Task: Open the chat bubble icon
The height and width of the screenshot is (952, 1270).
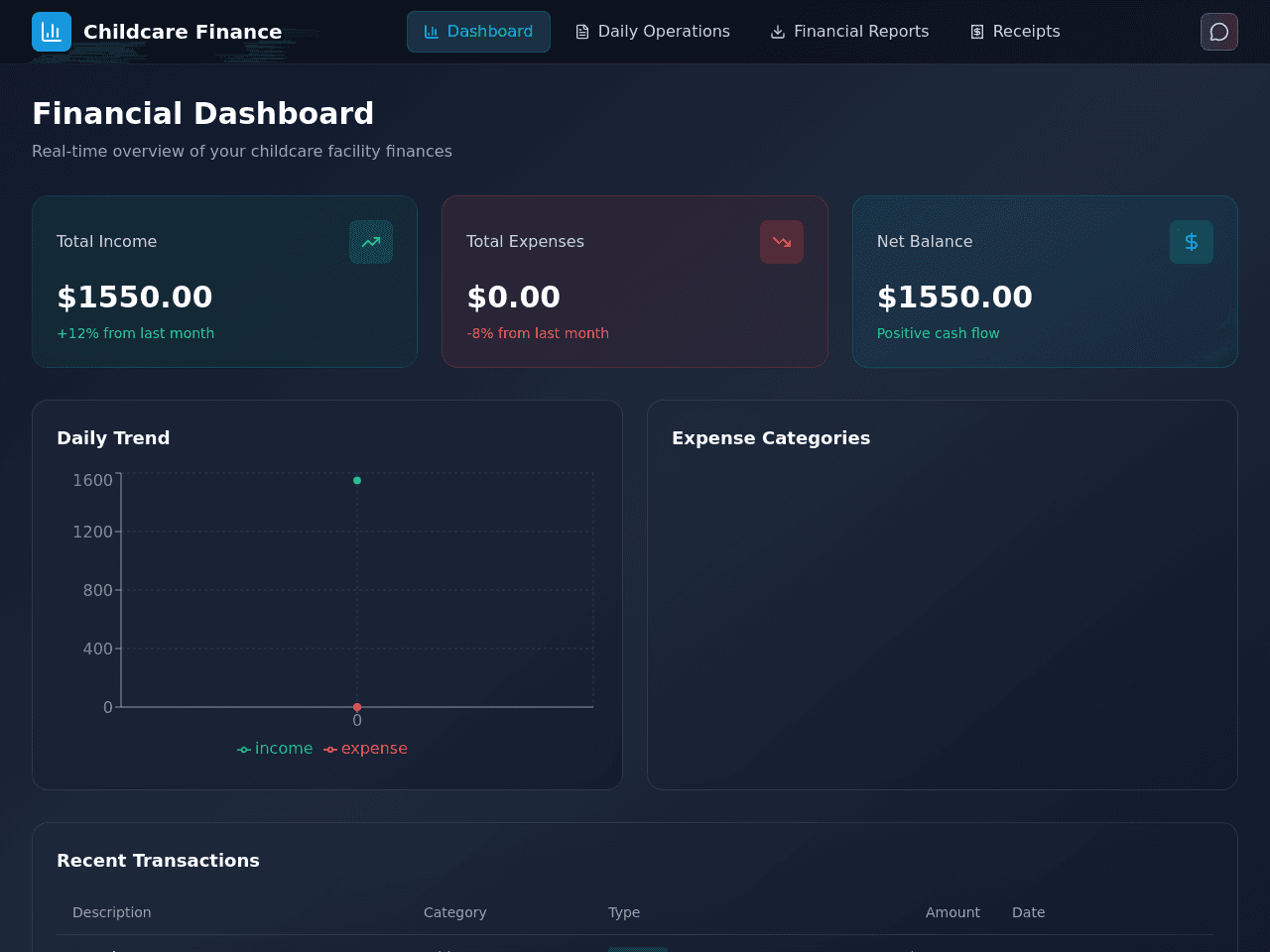Action: (1219, 32)
